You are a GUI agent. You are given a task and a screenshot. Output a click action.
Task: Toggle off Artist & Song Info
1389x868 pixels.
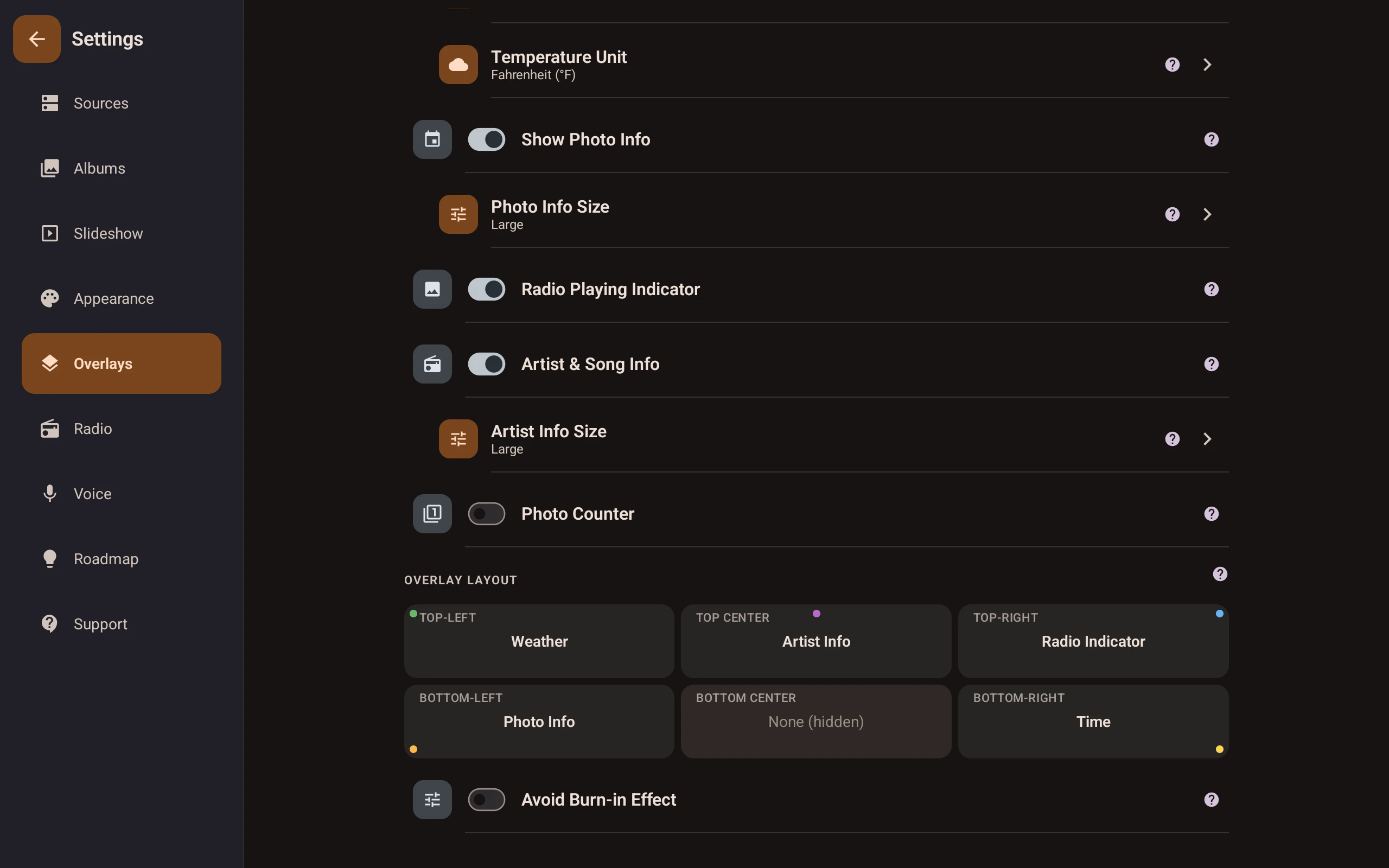[x=486, y=364]
